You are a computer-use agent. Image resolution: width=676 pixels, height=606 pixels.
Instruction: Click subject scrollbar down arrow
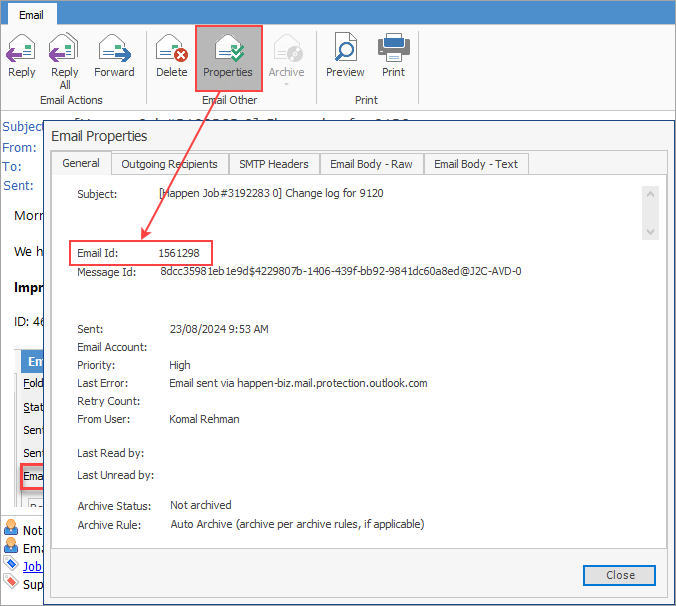[650, 232]
